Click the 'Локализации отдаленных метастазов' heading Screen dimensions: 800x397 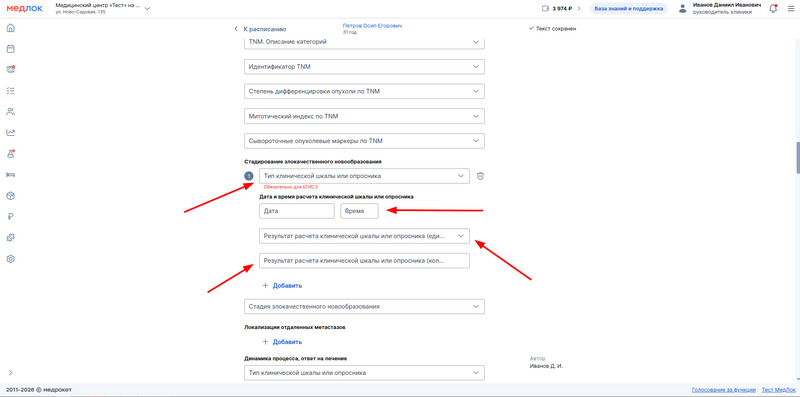click(x=294, y=327)
